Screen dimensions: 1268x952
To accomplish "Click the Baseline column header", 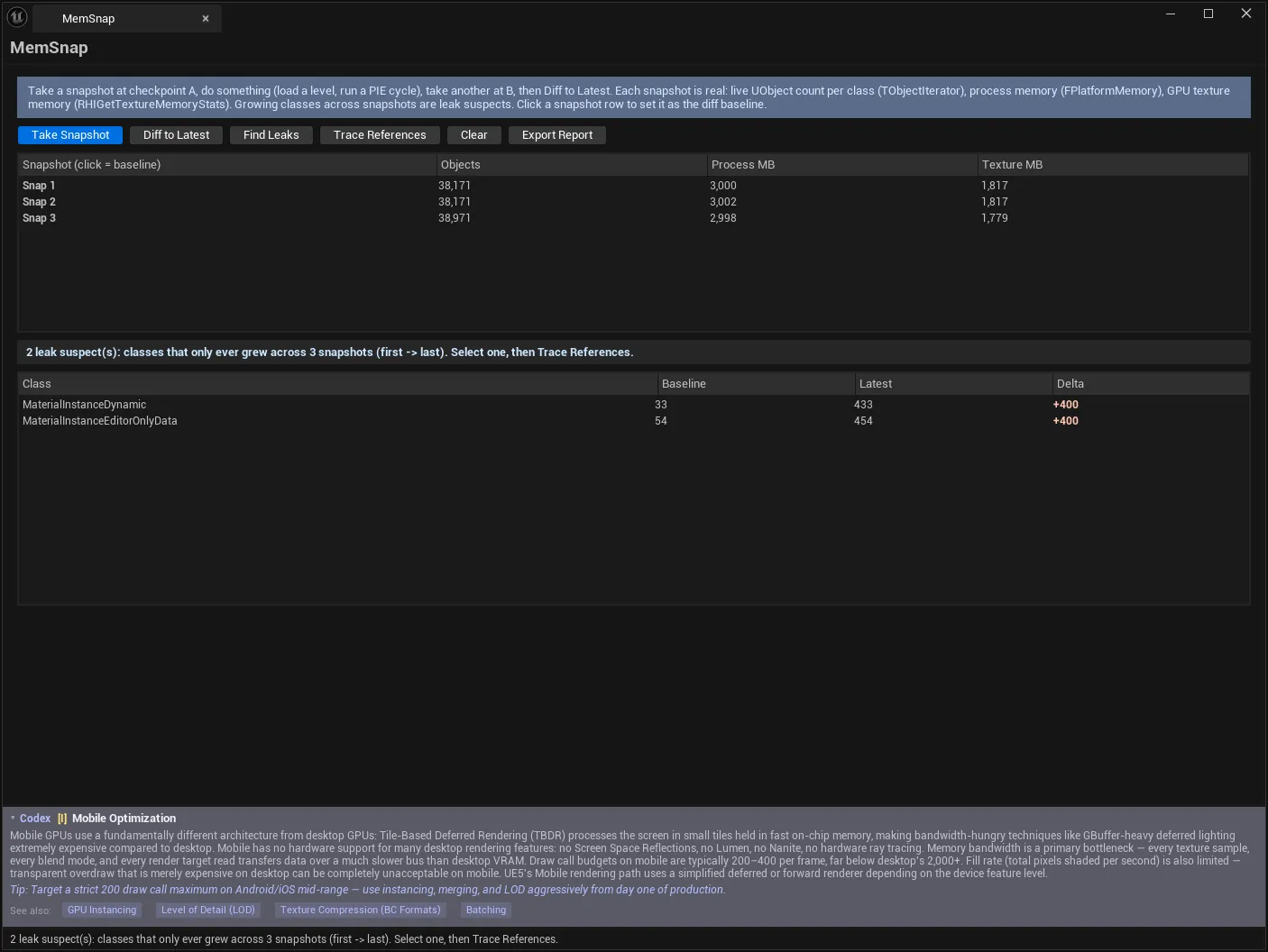I will point(757,384).
